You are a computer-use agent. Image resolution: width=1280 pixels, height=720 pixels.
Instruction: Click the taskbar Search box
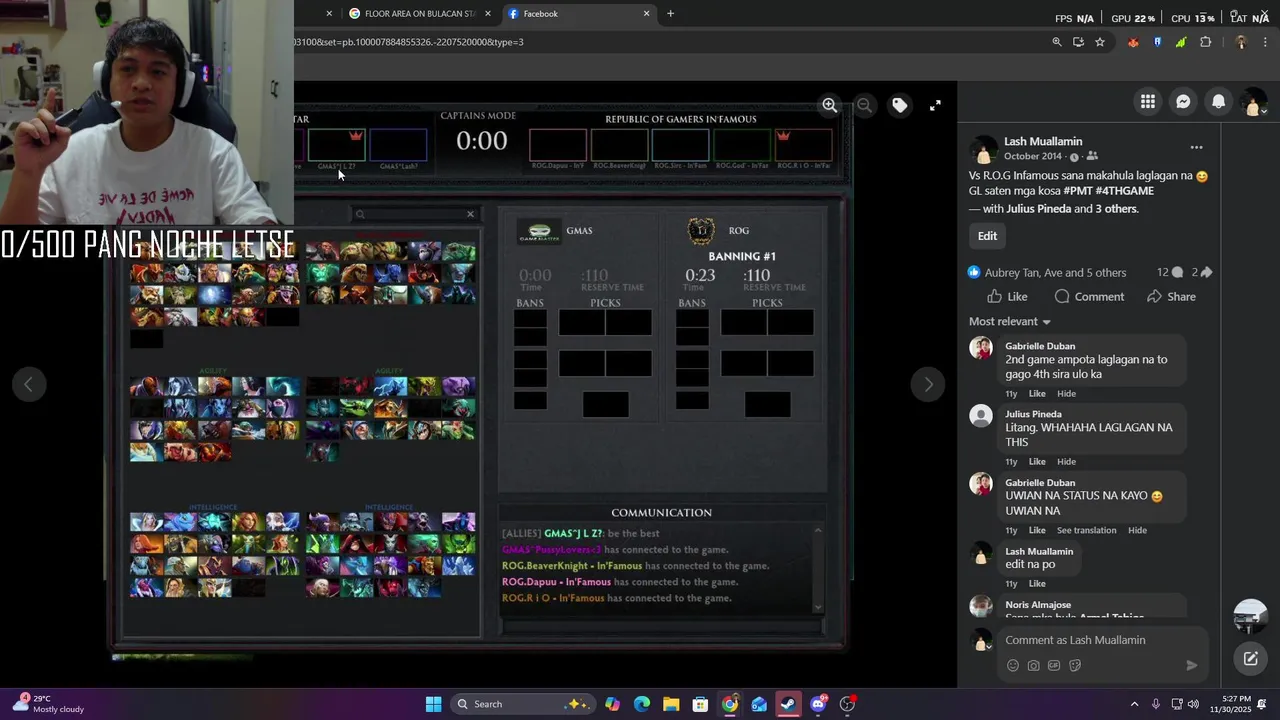tap(521, 704)
